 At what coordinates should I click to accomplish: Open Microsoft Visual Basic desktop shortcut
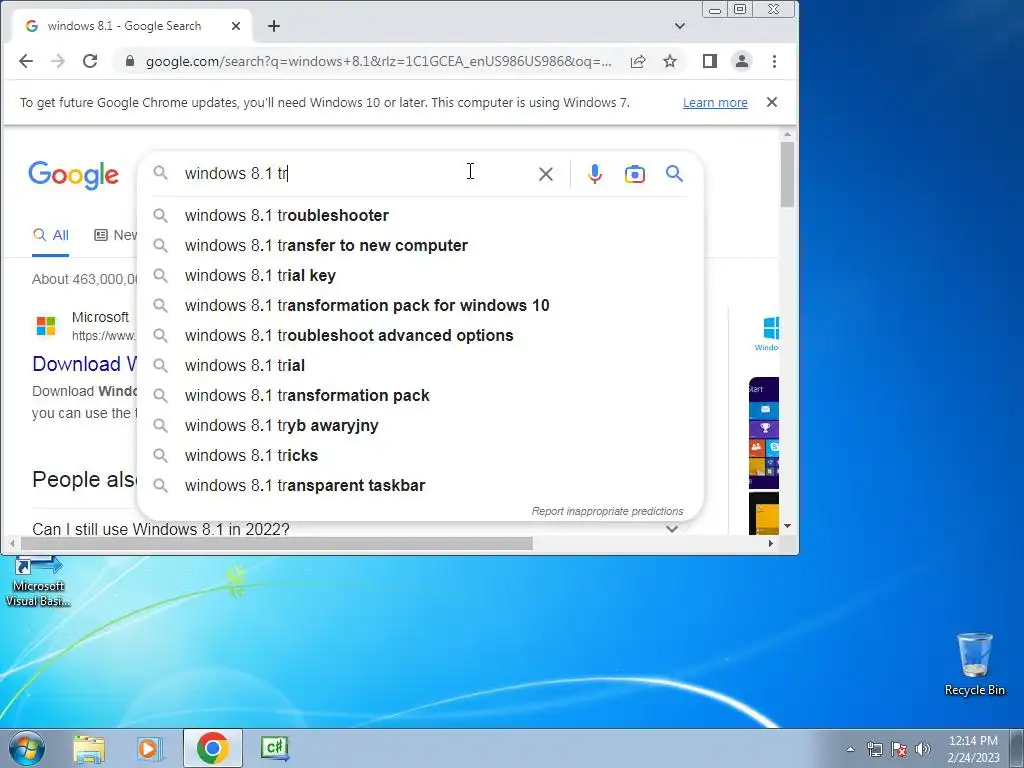pos(37,581)
